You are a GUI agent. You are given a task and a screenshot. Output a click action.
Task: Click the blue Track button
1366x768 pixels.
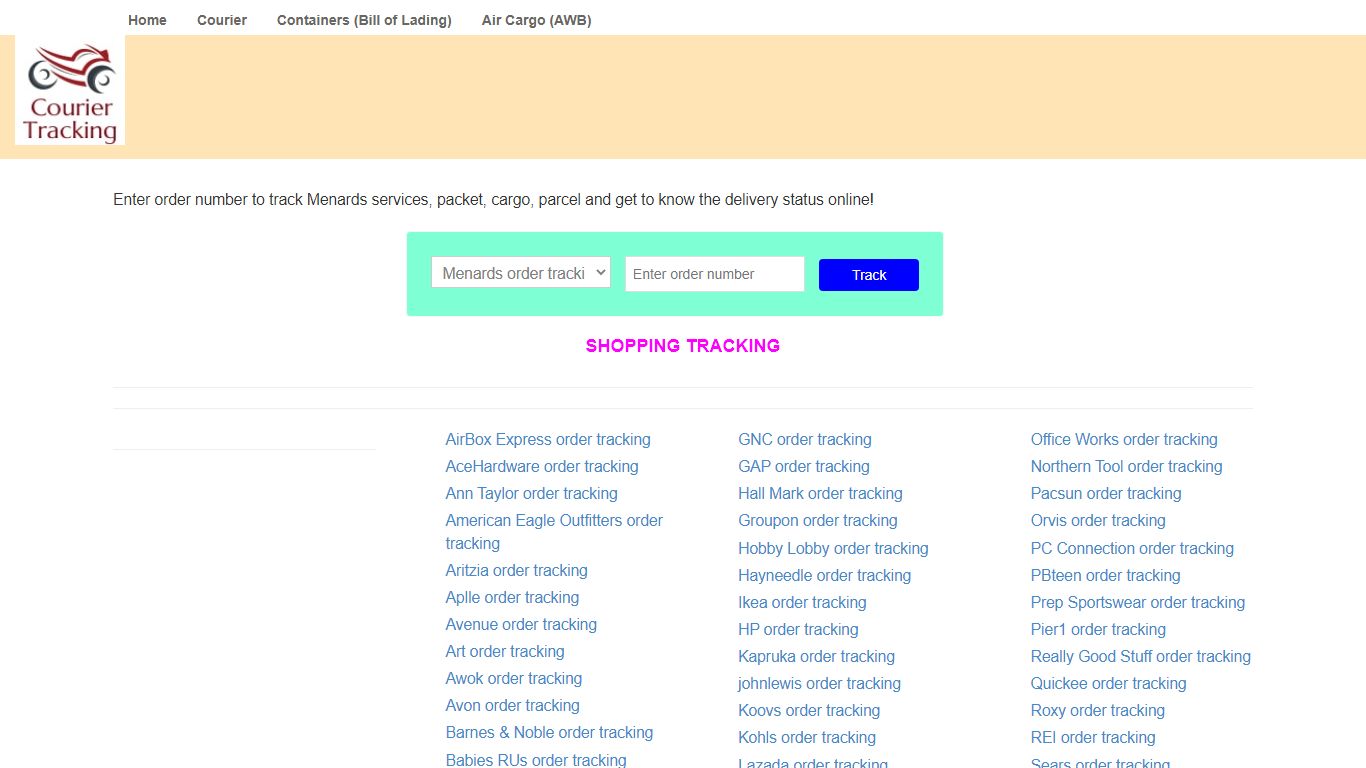pyautogui.click(x=869, y=275)
